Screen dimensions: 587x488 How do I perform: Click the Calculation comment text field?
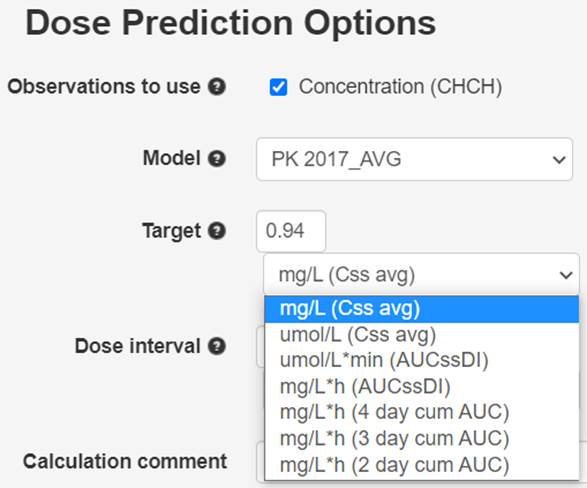(260, 462)
